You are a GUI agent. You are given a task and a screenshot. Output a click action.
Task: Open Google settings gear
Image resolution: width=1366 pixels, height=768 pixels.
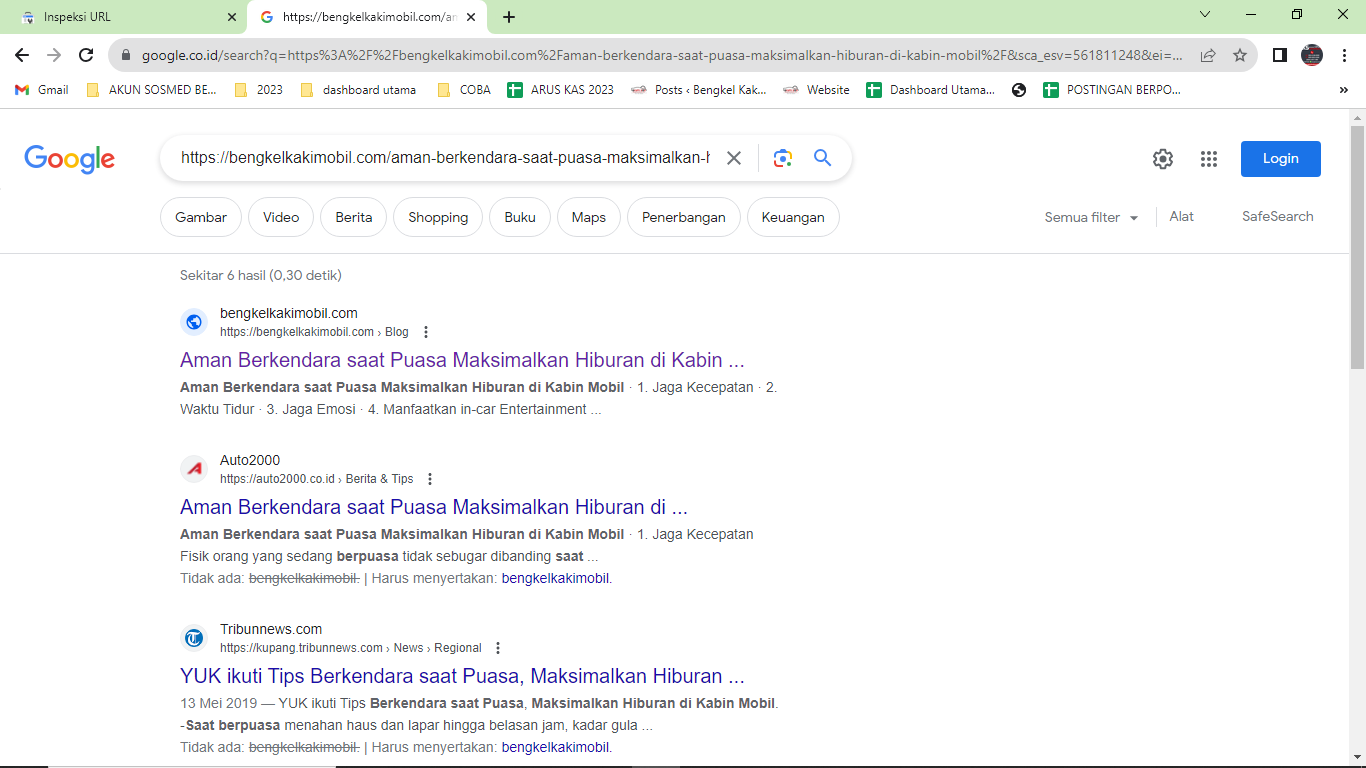pyautogui.click(x=1162, y=159)
